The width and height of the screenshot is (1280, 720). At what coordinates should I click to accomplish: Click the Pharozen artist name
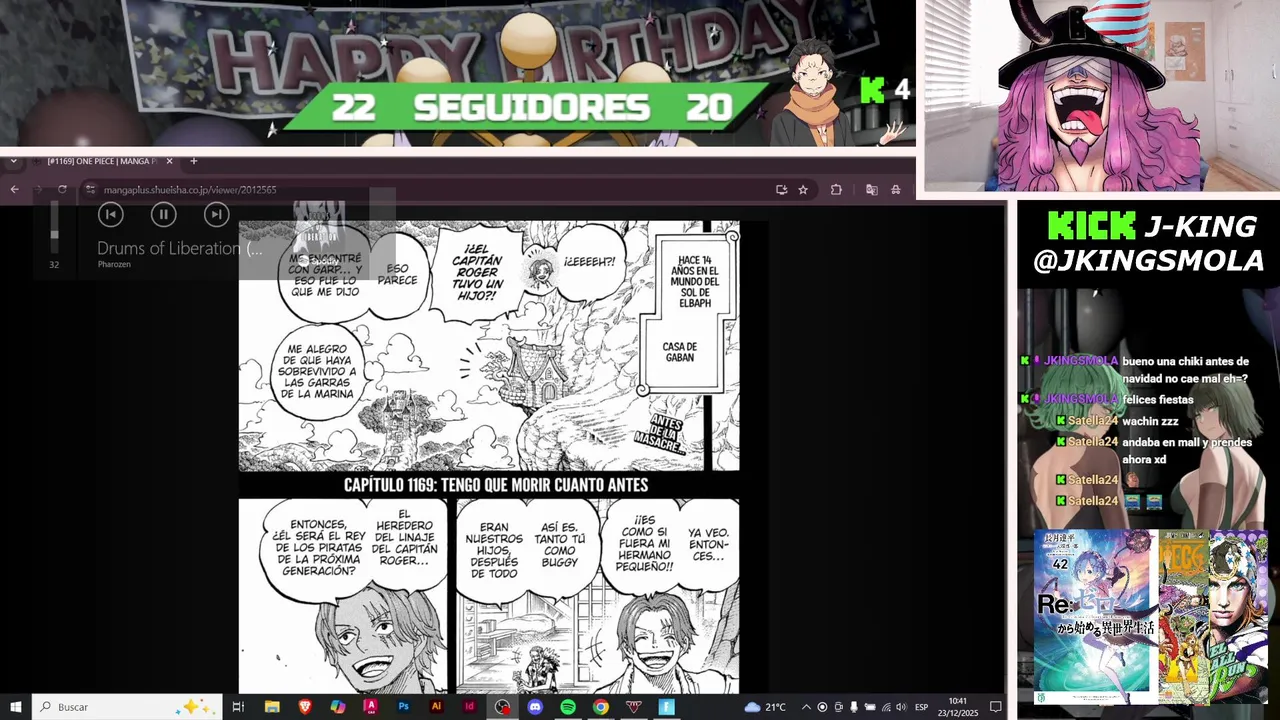click(x=114, y=264)
